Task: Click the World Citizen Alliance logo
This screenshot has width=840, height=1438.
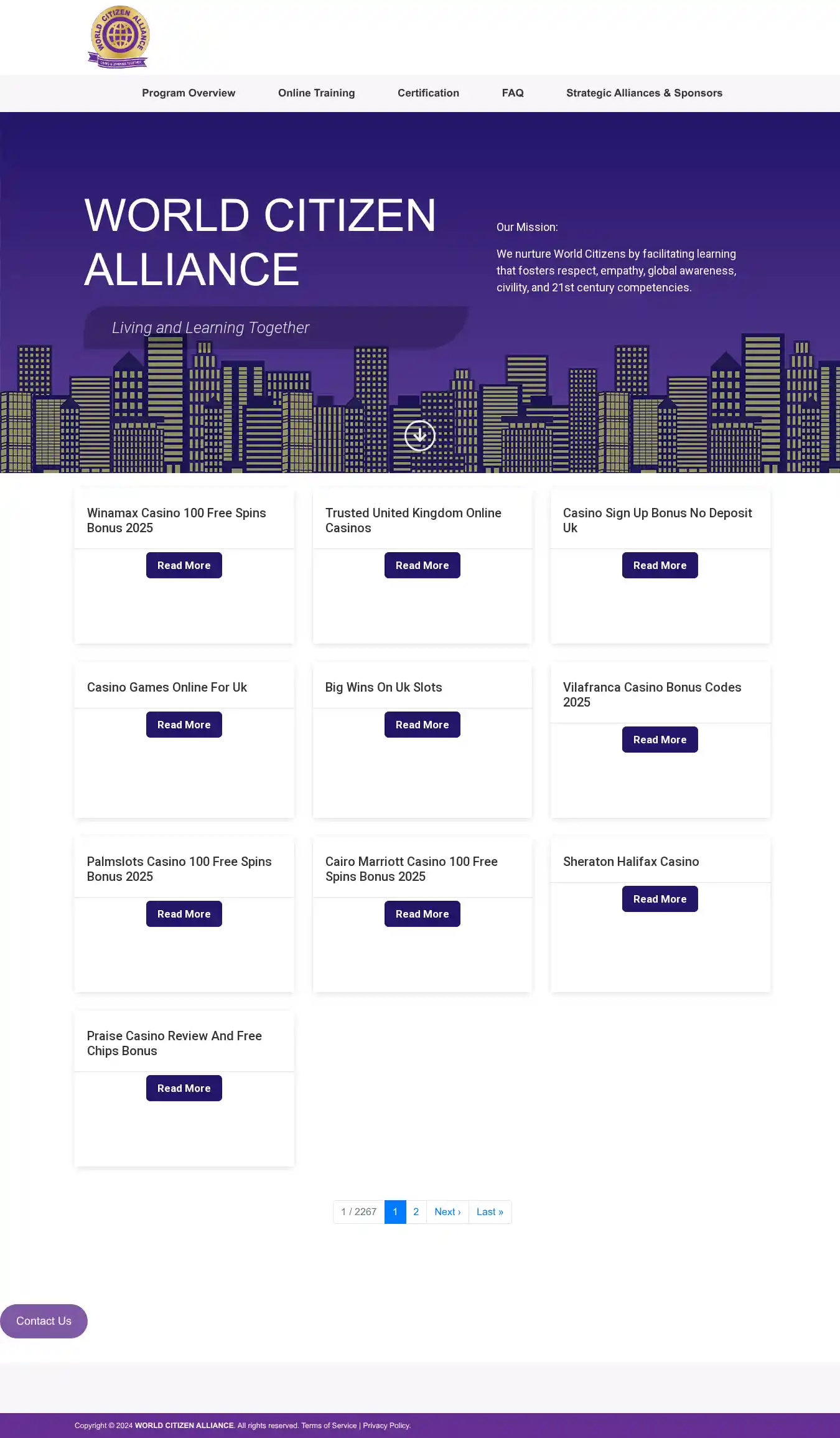Action: click(x=119, y=37)
